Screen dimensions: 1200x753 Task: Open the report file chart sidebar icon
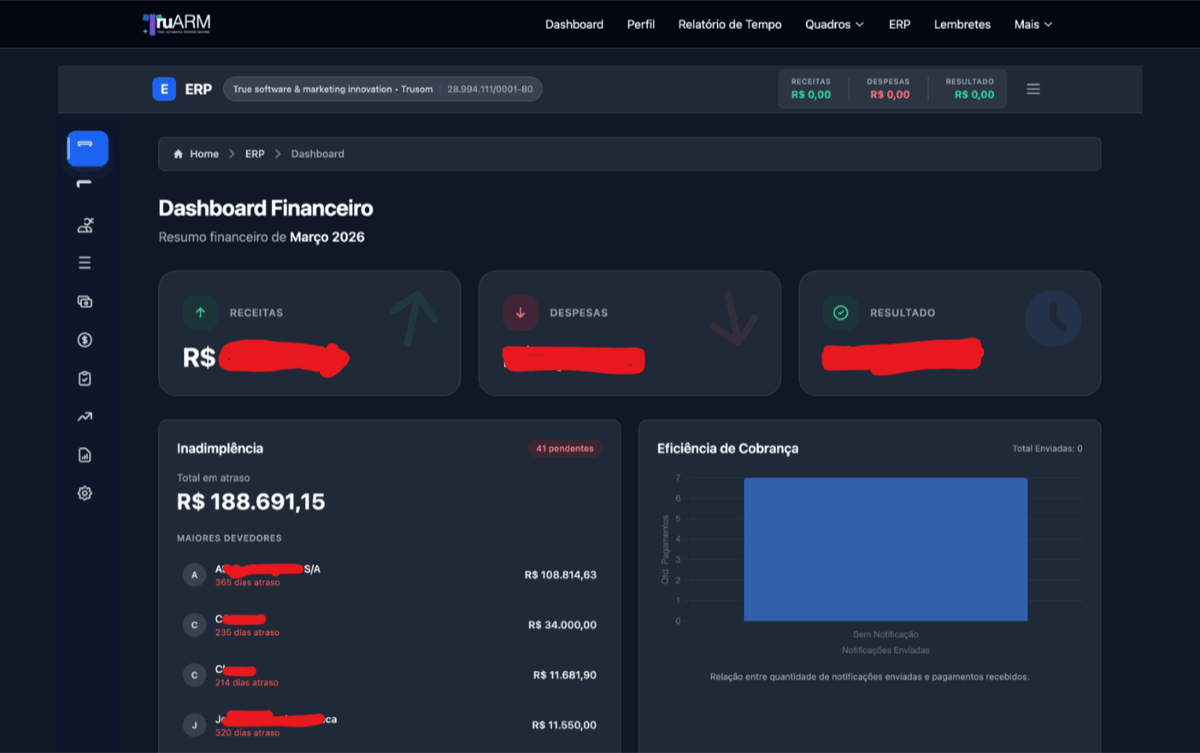point(85,455)
